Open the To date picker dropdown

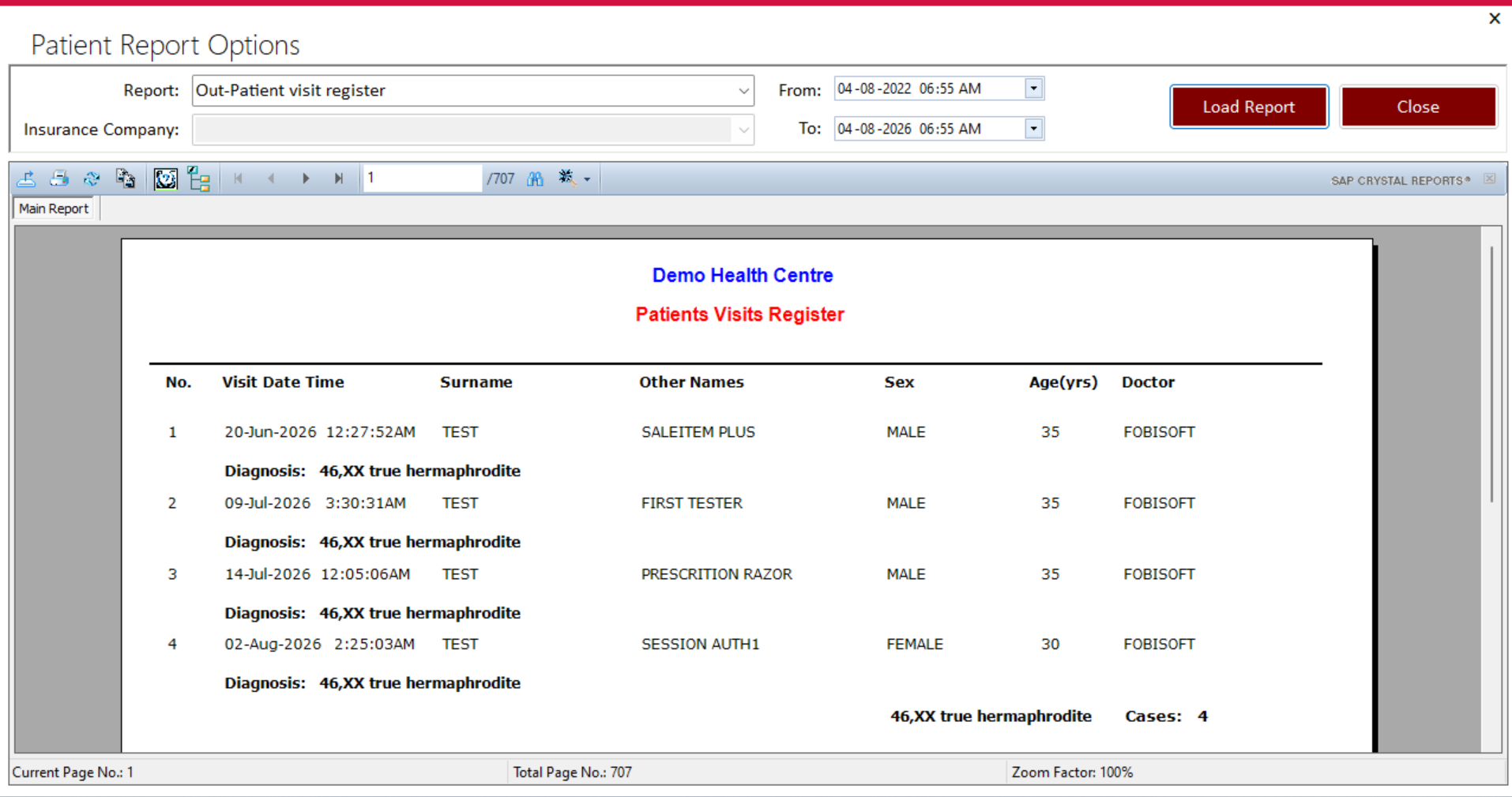tap(1033, 129)
